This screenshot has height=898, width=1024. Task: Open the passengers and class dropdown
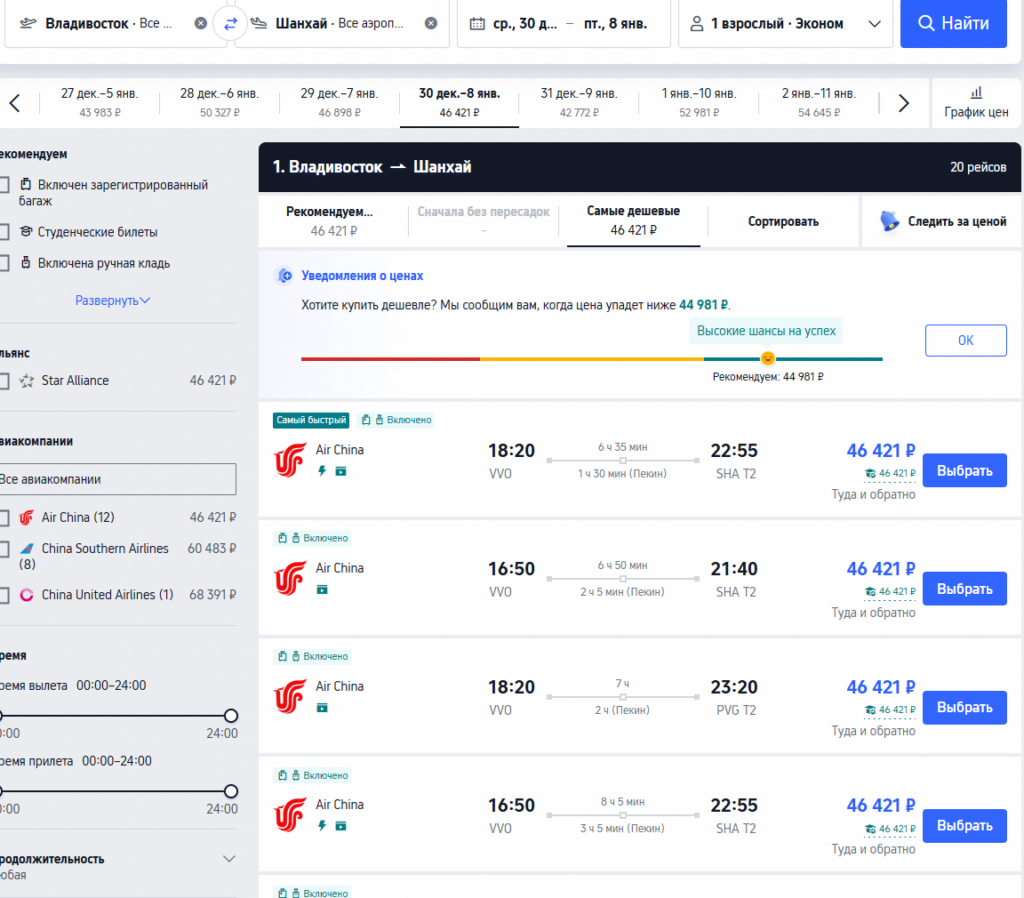click(x=786, y=24)
